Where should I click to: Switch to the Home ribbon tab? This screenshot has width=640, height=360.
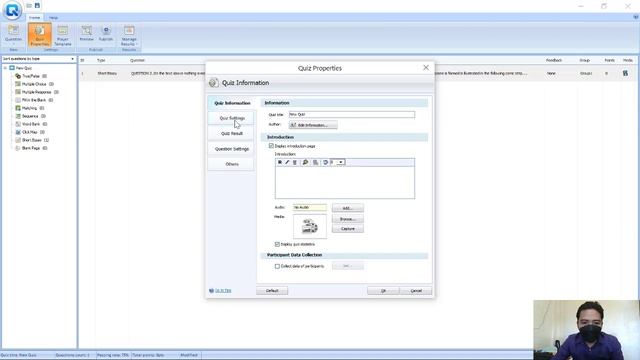pos(34,18)
